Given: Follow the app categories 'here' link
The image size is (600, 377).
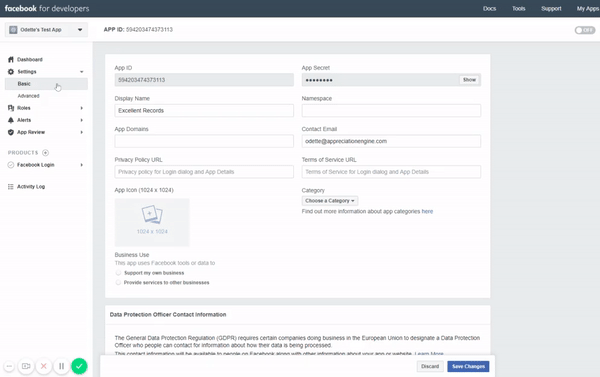Looking at the screenshot, I should 427,211.
